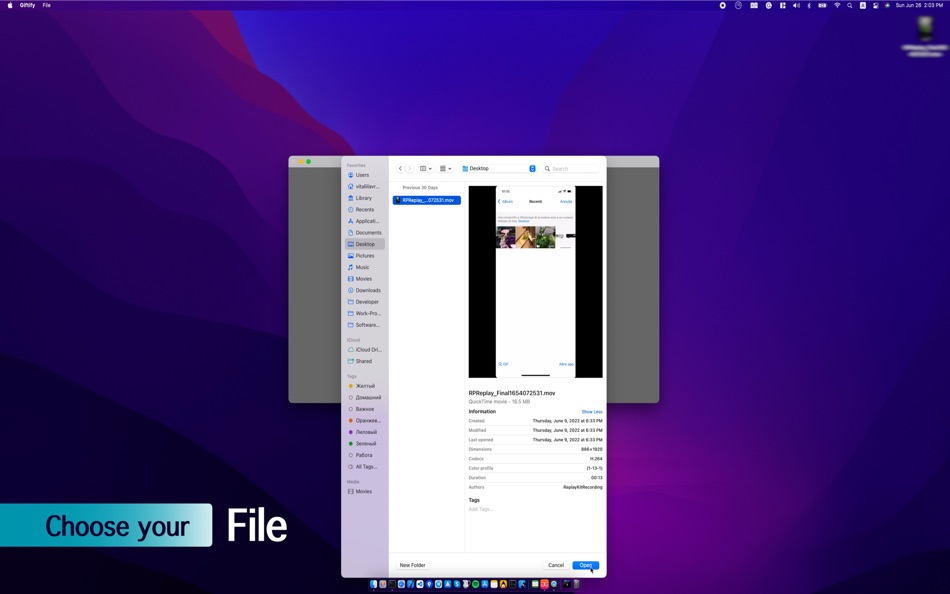Go to the Downloads folder

click(x=364, y=290)
